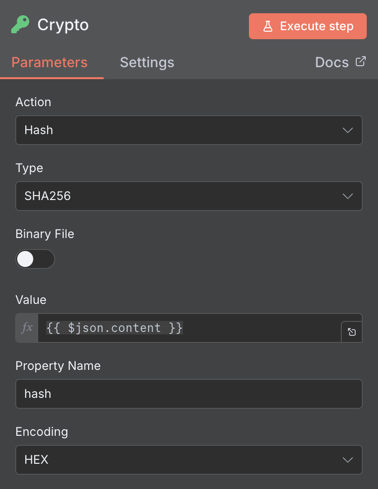The height and width of the screenshot is (489, 378).
Task: Toggle the Binary File switch
Action: click(x=35, y=259)
